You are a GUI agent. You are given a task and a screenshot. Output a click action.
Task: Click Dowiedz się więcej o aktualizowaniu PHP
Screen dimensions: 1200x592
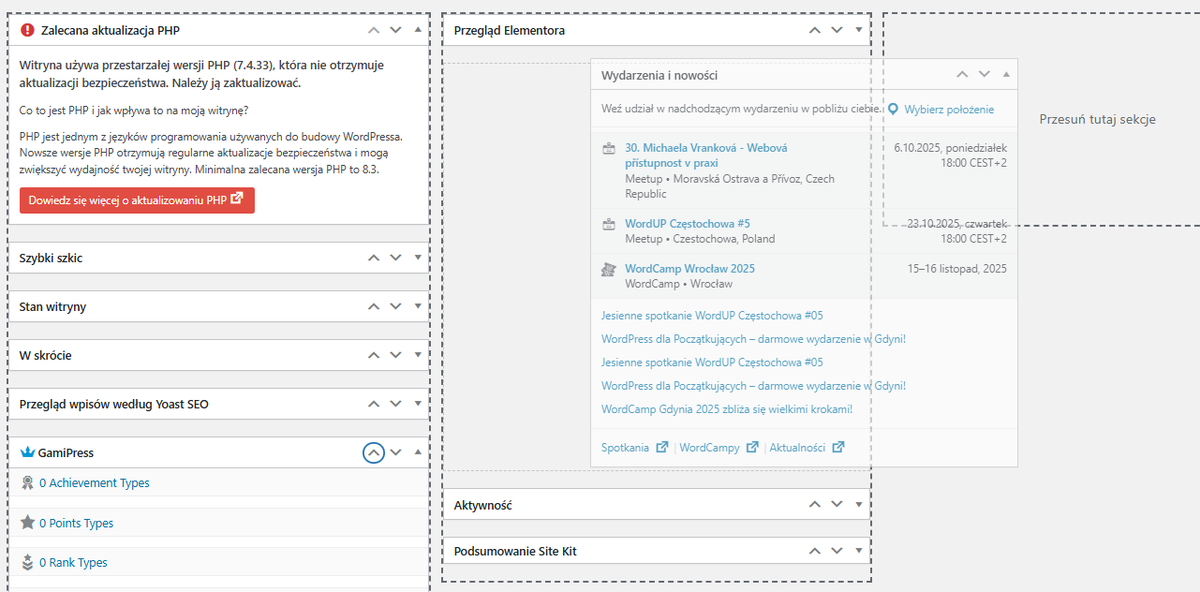[137, 200]
